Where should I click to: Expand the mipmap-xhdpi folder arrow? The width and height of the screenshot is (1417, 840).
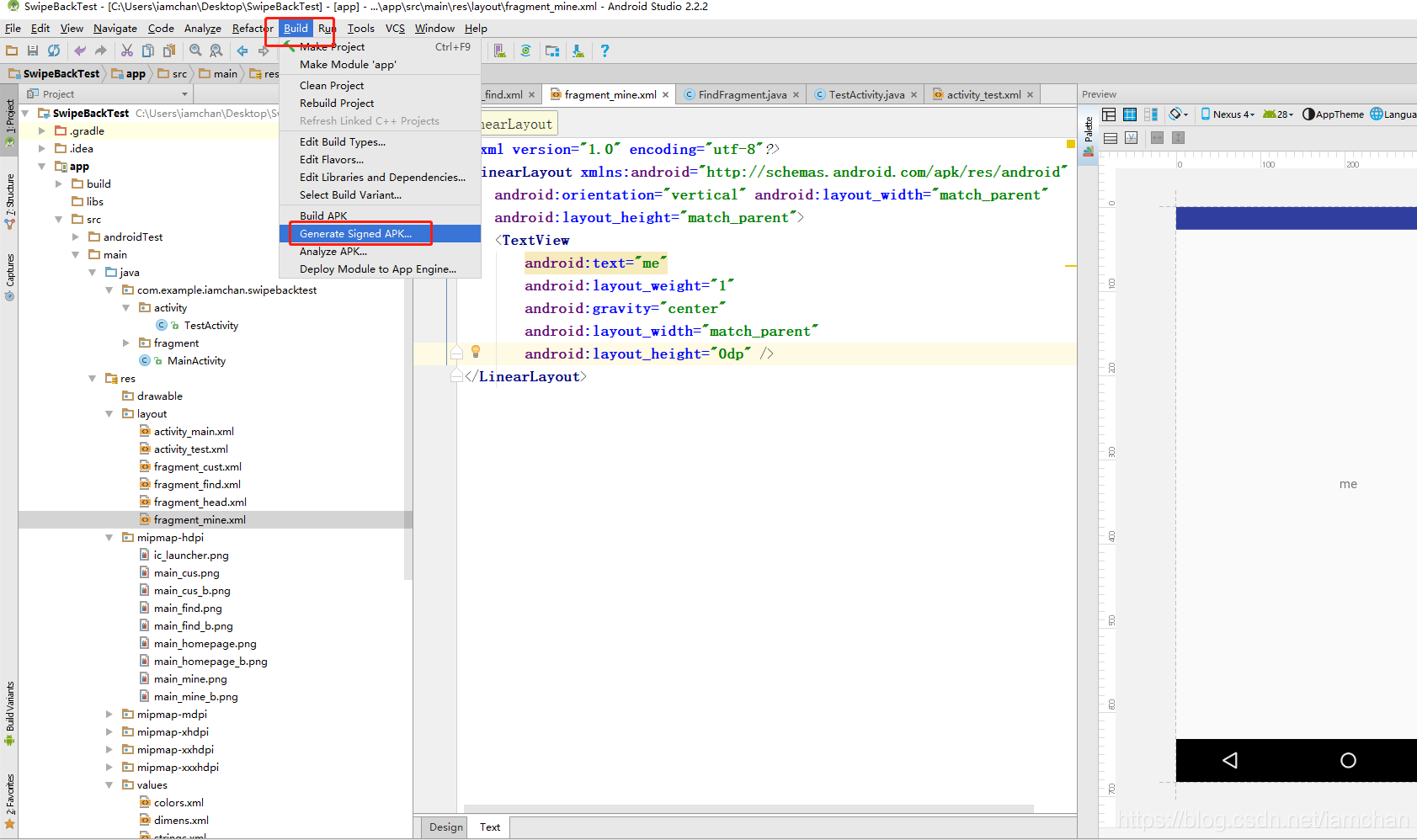coord(109,732)
